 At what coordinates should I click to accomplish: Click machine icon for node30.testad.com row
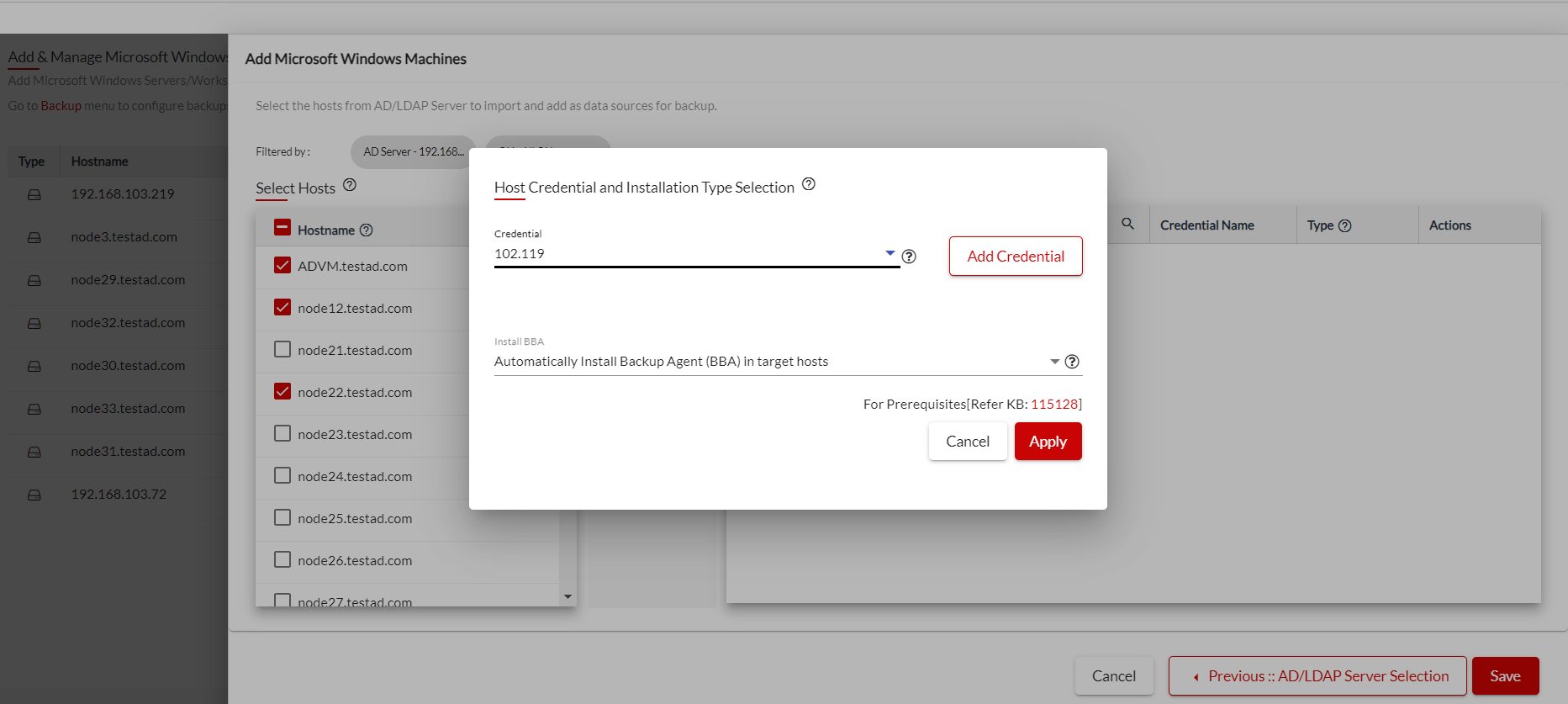[x=34, y=366]
